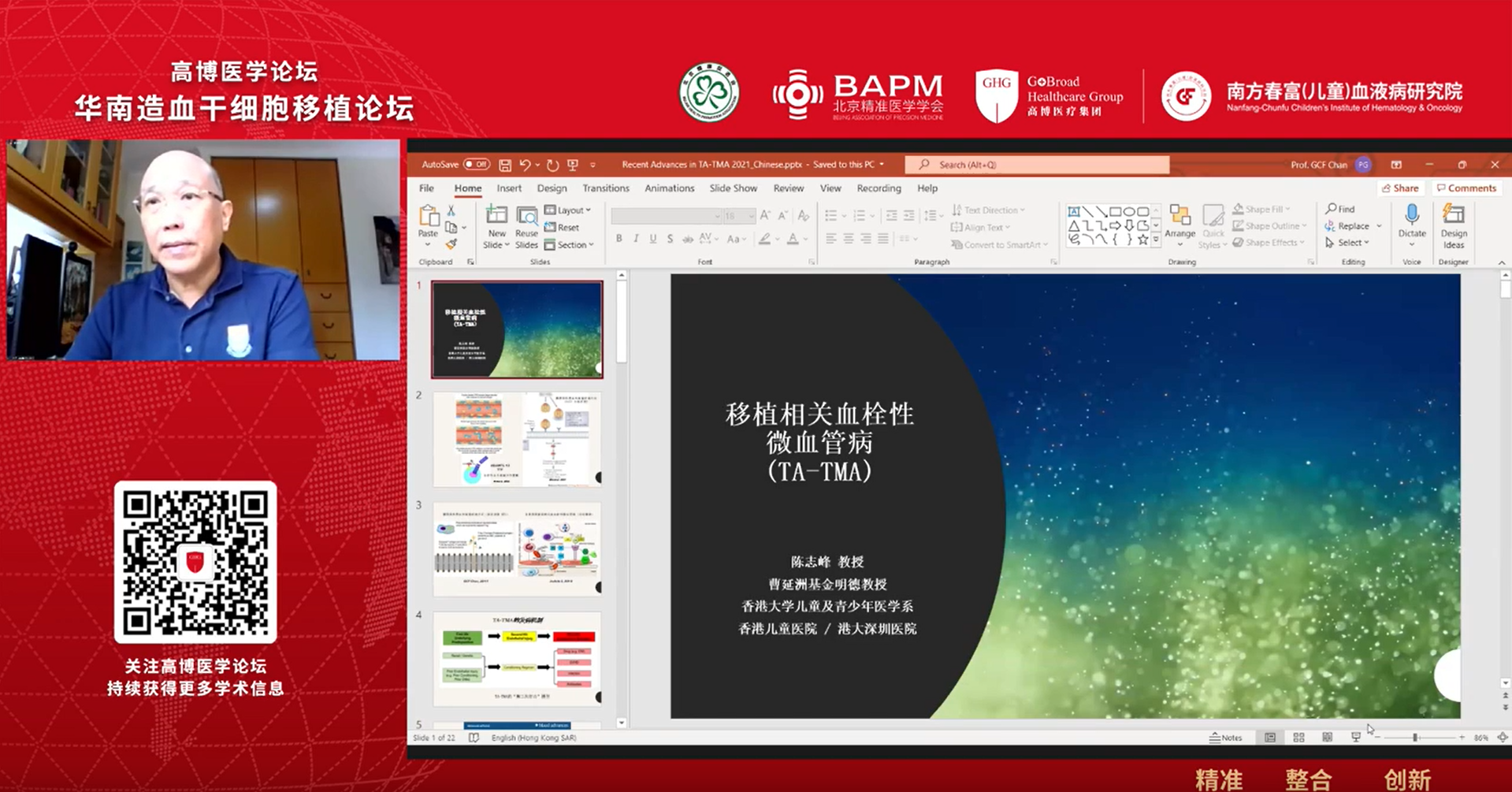Open Design Ideas pane

coord(1454,227)
